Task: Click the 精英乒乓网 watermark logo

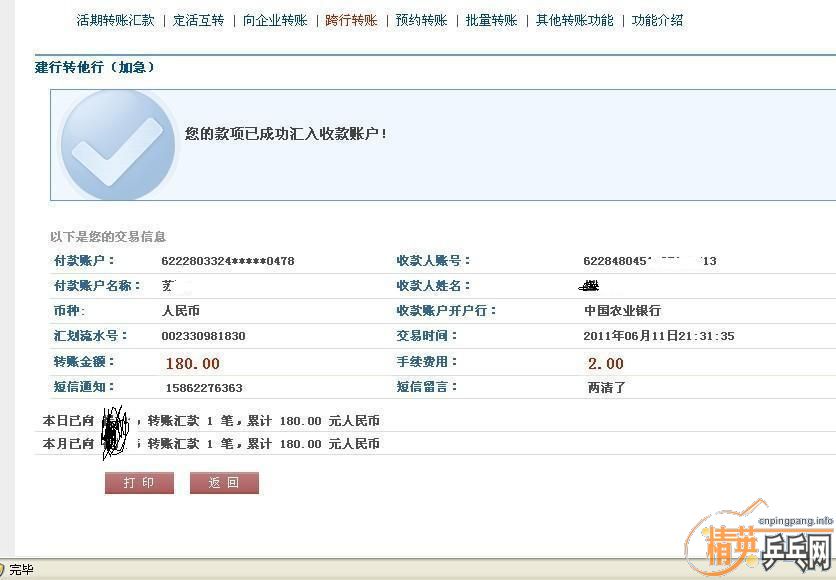Action: click(x=758, y=546)
